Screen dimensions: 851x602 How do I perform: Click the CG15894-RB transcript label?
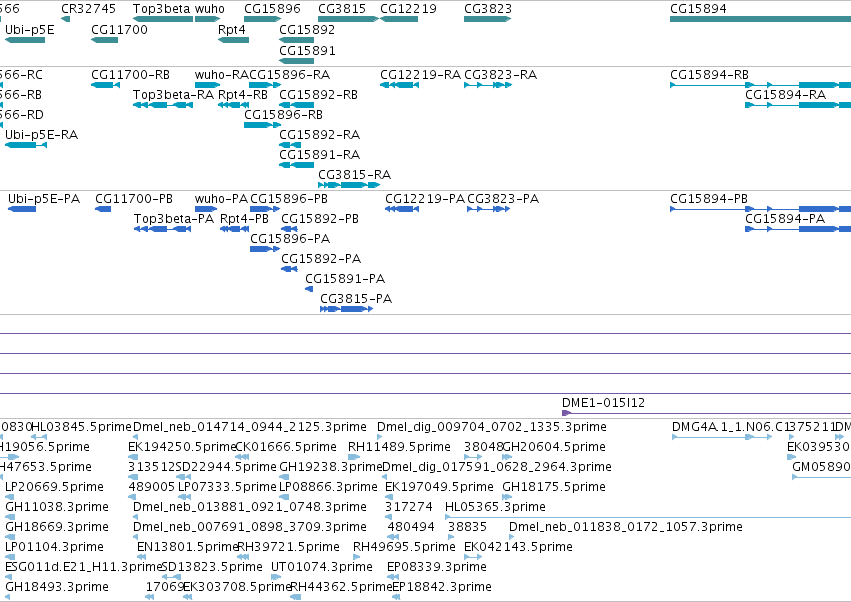point(709,74)
